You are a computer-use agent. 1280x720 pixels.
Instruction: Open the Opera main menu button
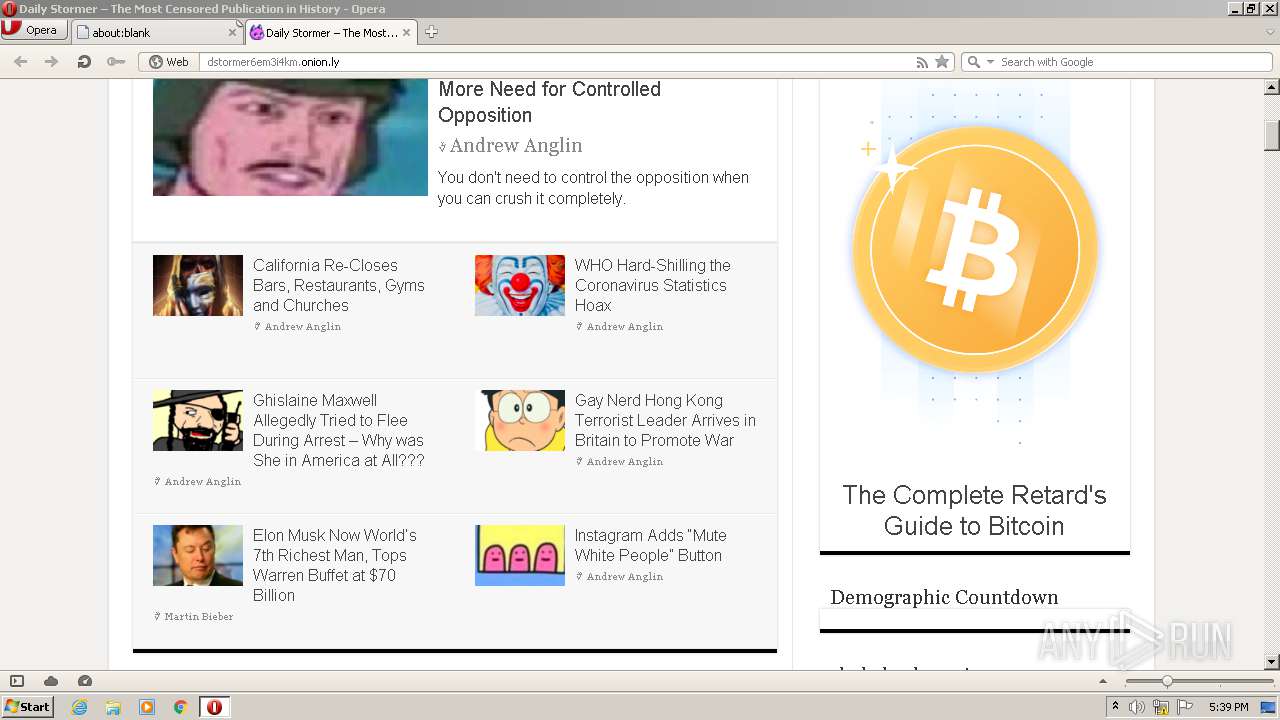click(x=34, y=30)
